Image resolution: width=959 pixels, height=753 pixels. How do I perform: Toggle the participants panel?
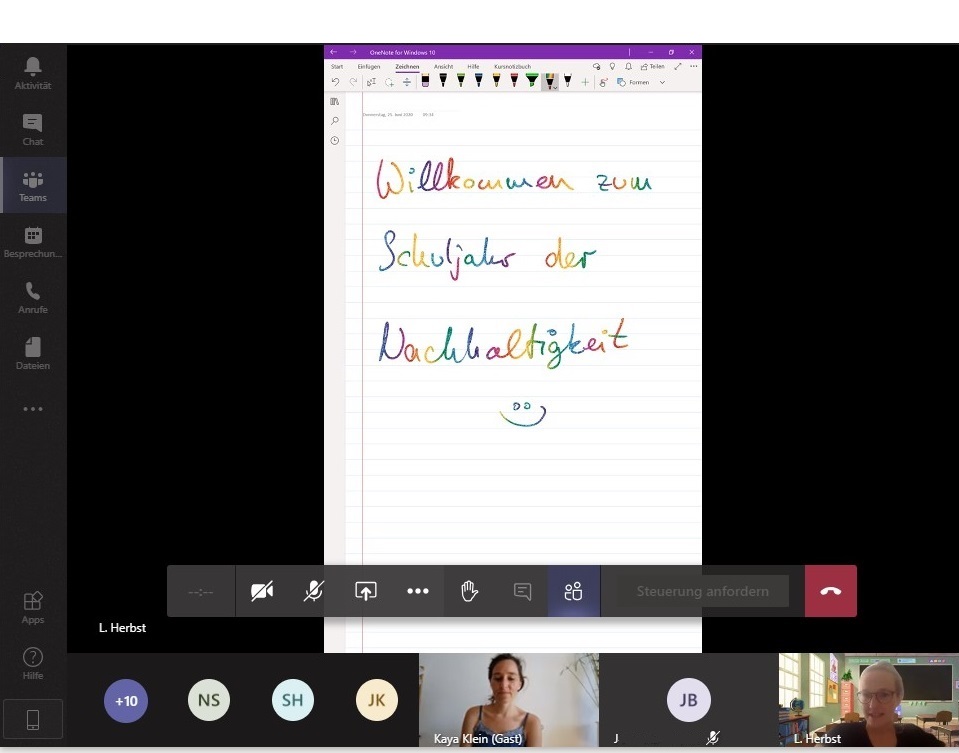point(573,591)
